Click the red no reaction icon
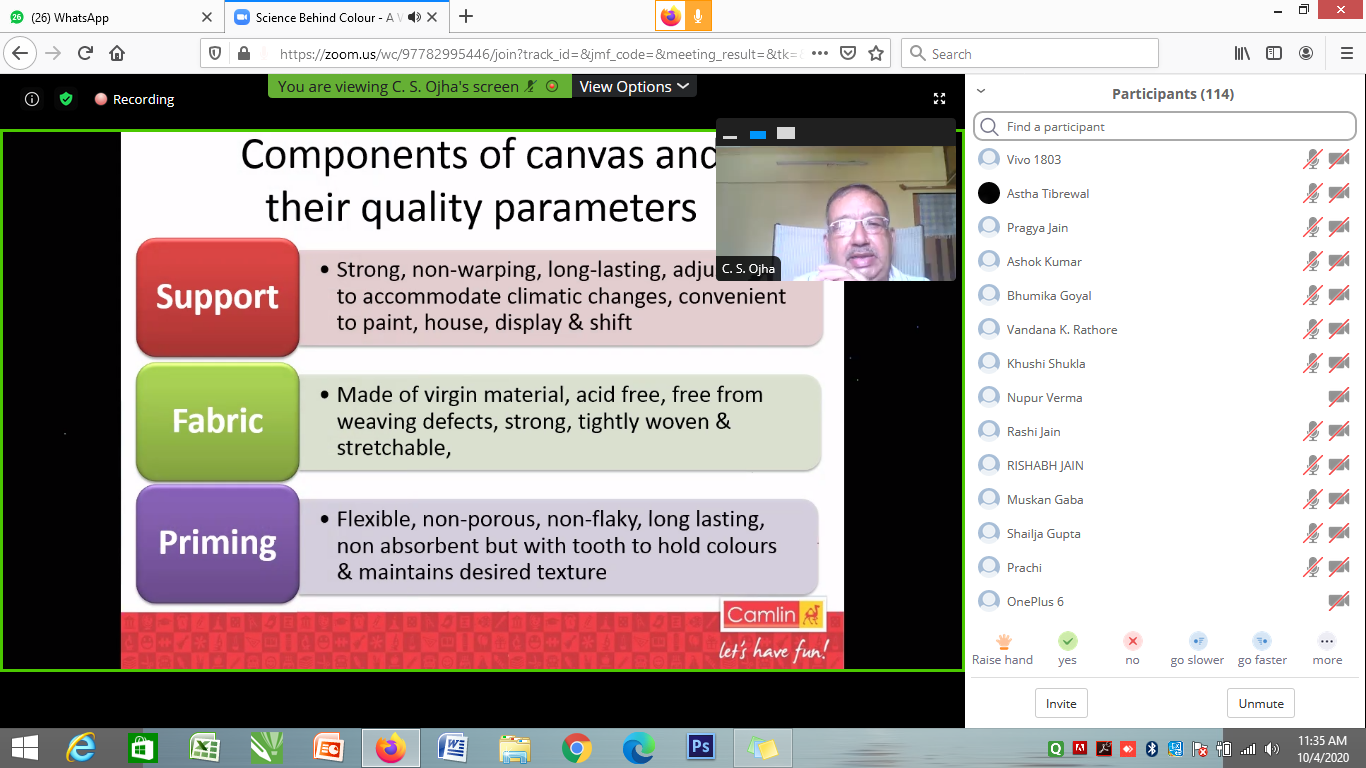The width and height of the screenshot is (1366, 768). tap(1132, 642)
